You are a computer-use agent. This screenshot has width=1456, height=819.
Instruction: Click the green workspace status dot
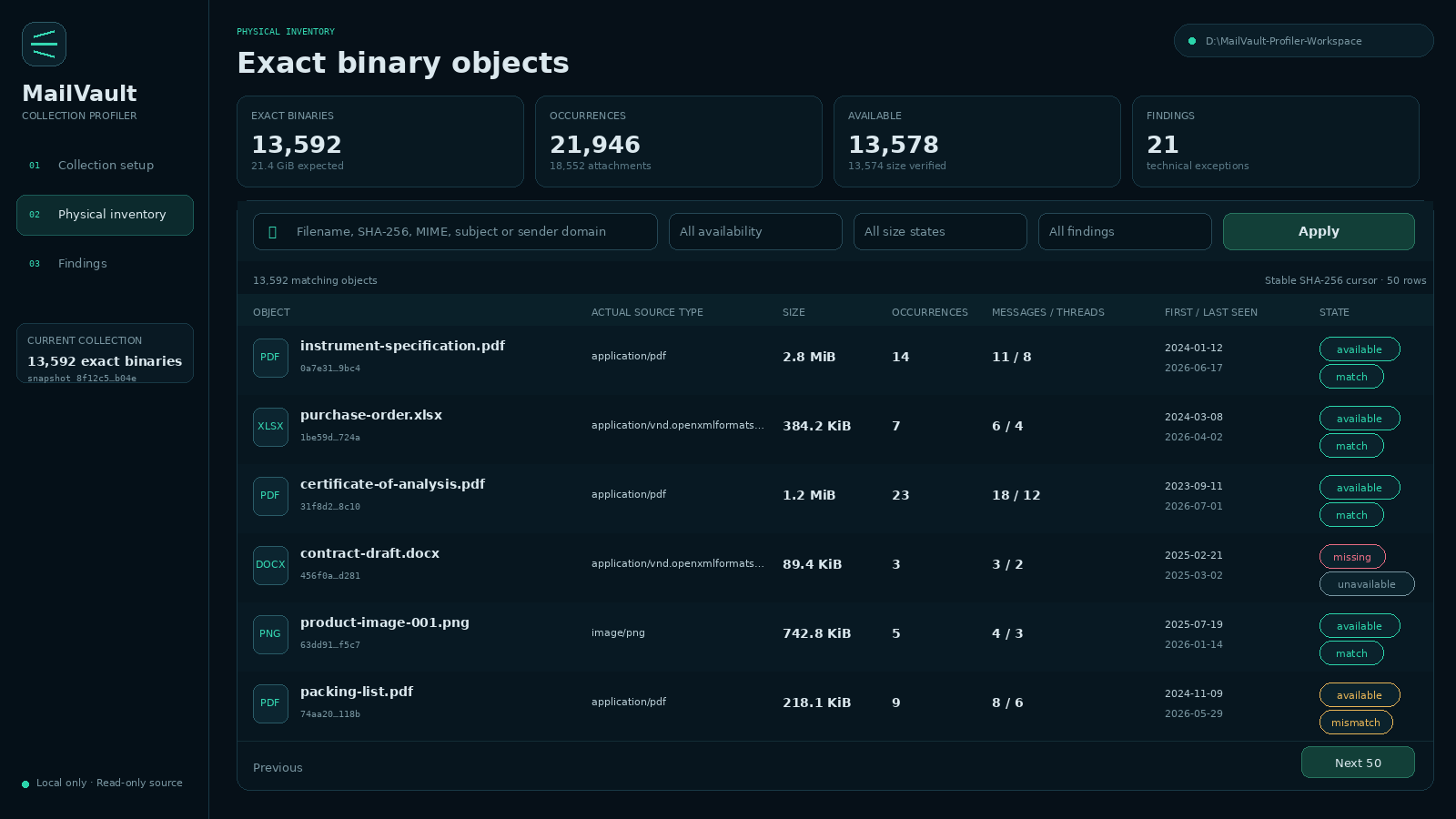click(x=1192, y=41)
